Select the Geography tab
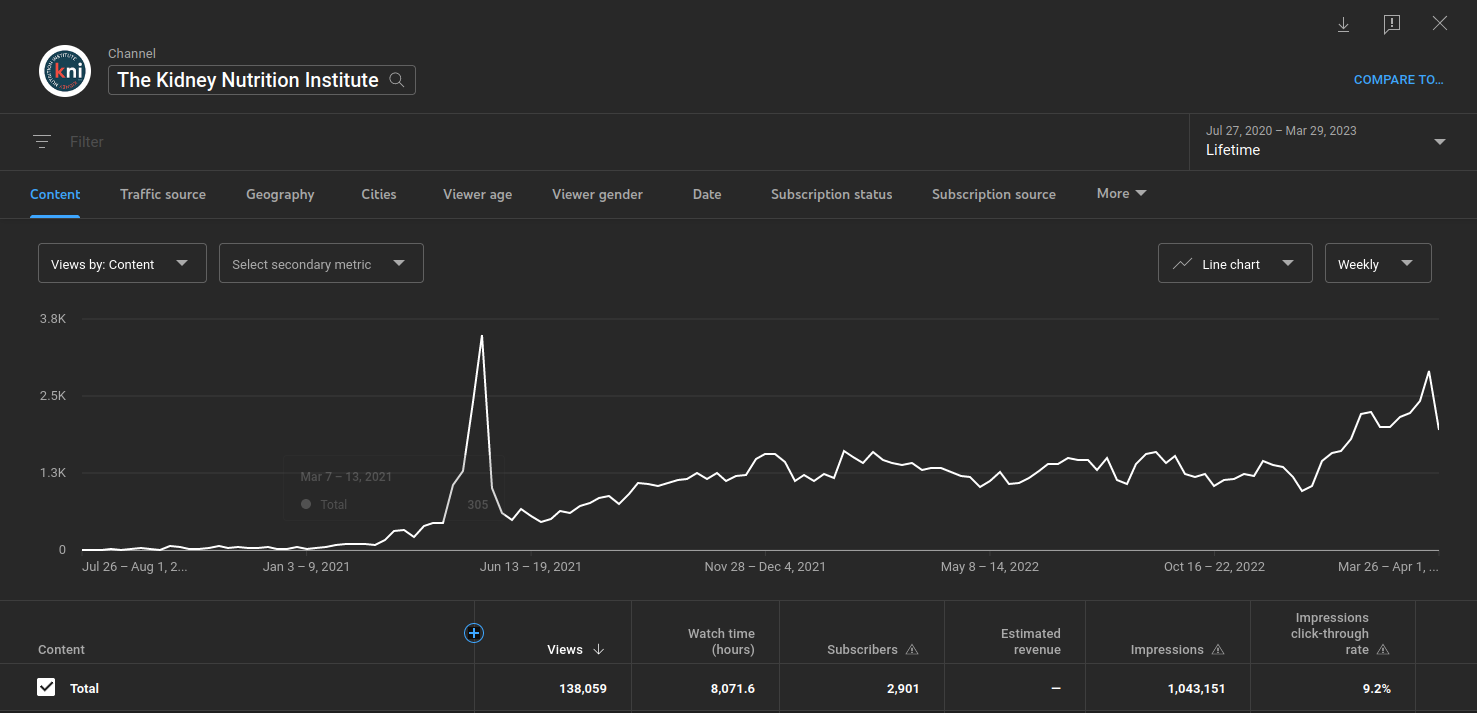This screenshot has height=713, width=1477. pos(280,194)
